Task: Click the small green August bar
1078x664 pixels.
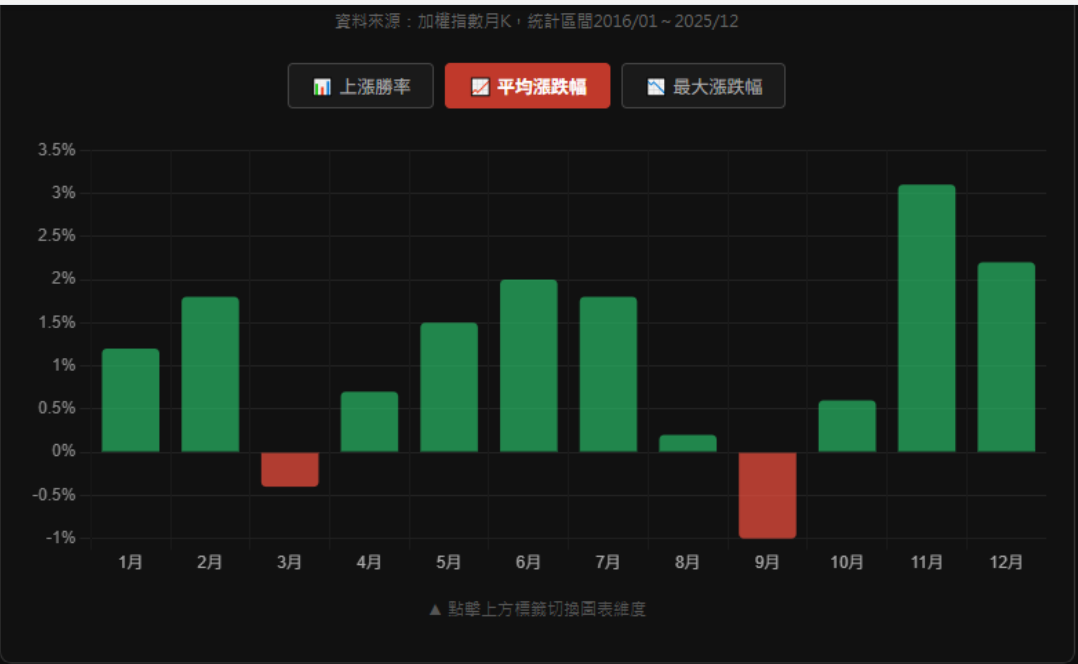Action: [688, 443]
